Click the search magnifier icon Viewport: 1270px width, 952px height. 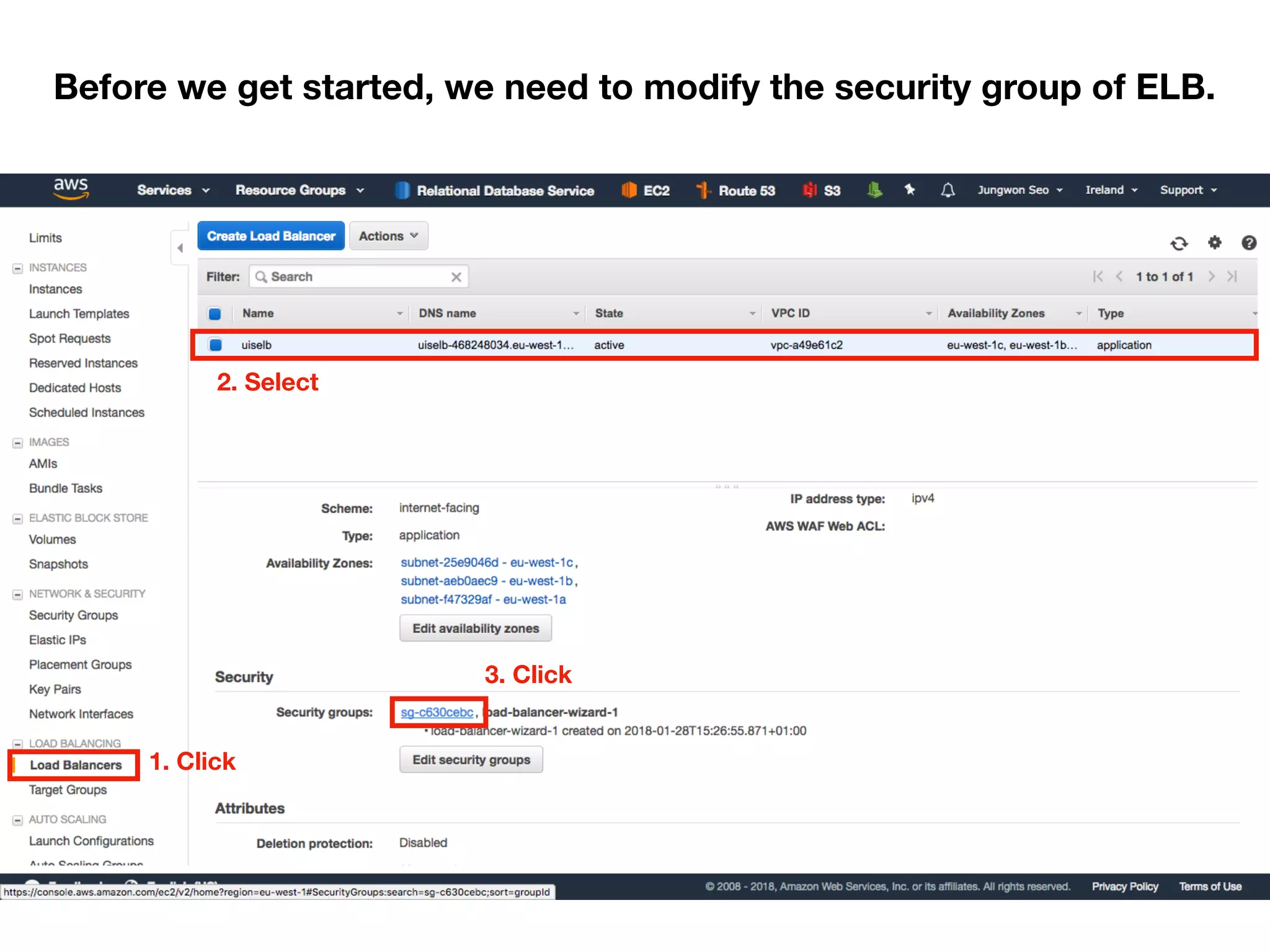coord(261,277)
